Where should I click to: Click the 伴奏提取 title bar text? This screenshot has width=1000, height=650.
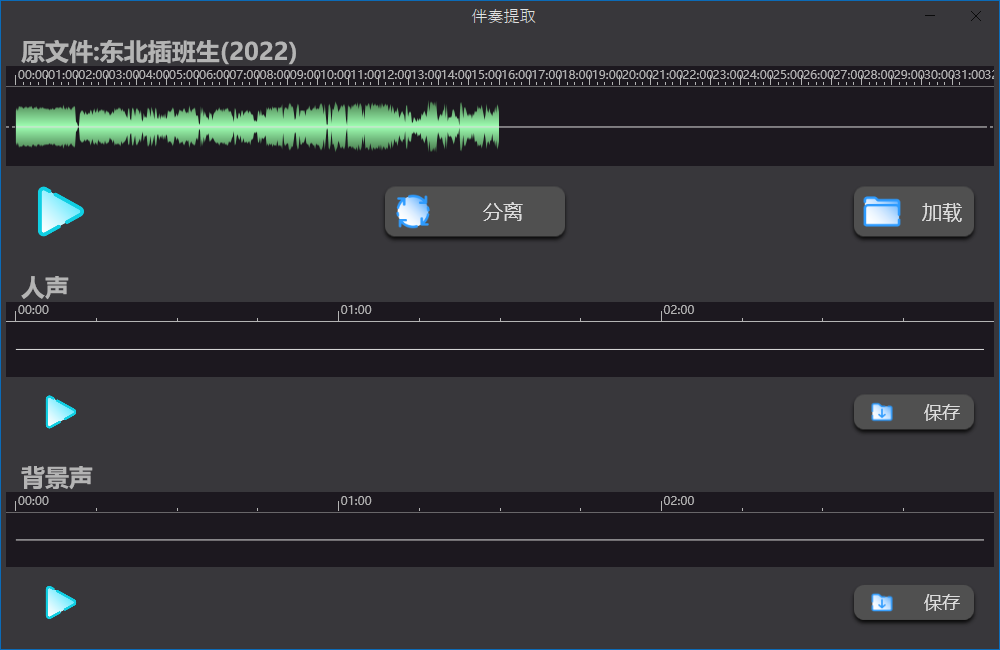(502, 16)
